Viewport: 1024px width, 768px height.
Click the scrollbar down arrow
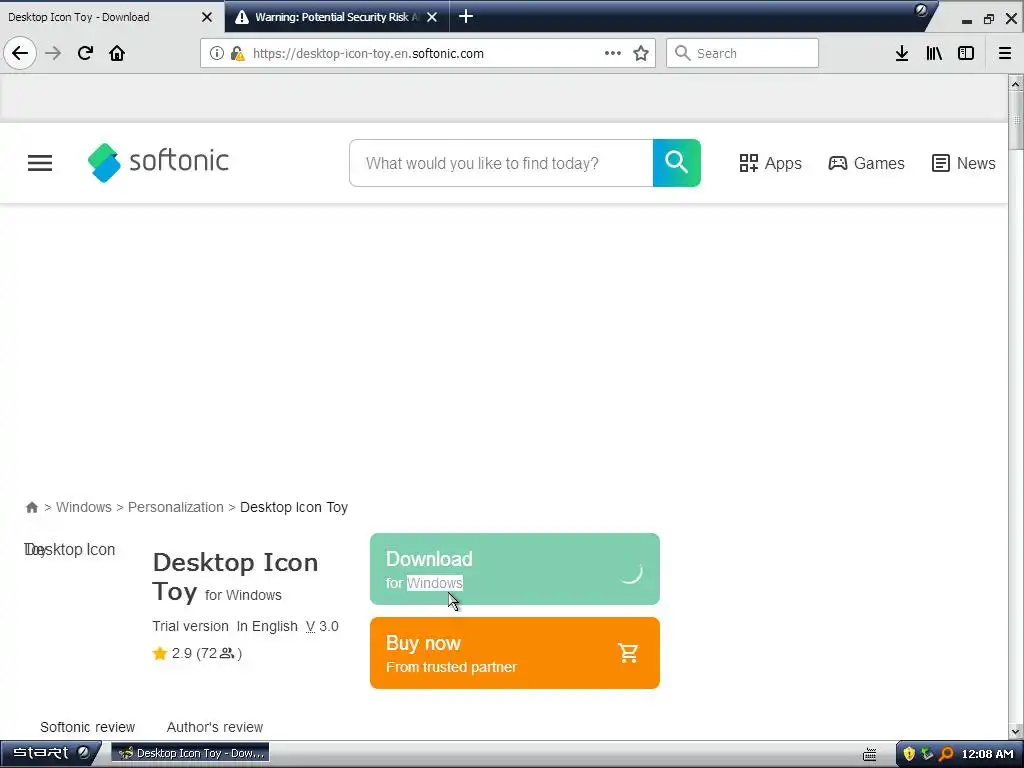1016,732
